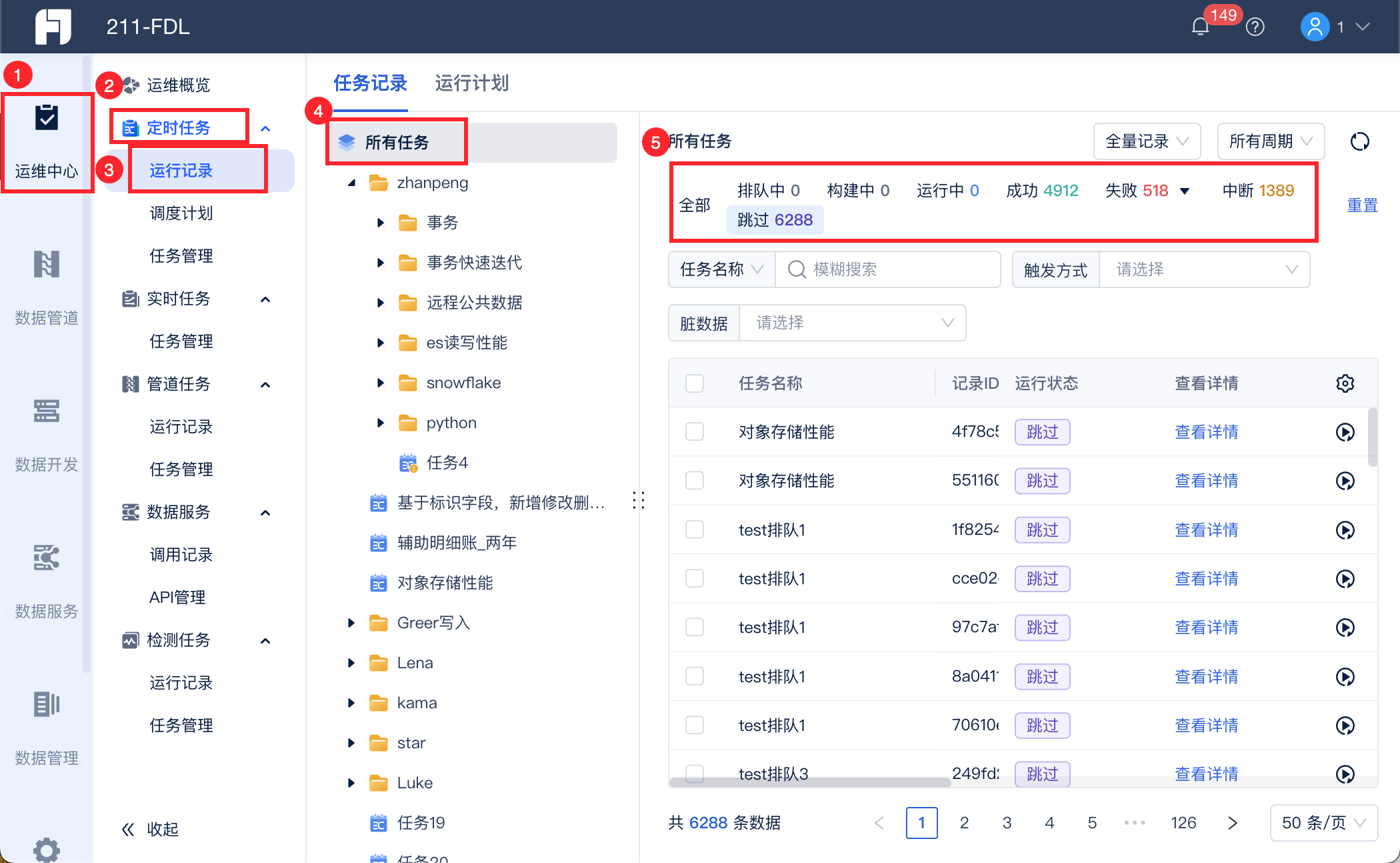Check the first test排队1 row checkbox
The height and width of the screenshot is (863, 1400).
(695, 530)
